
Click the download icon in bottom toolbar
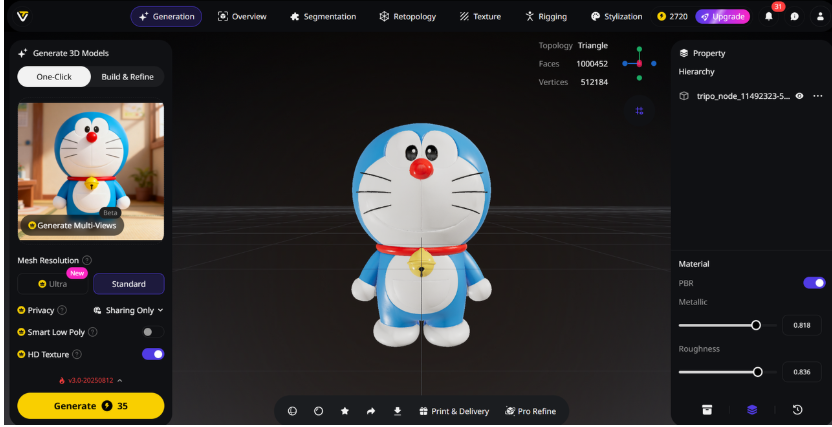[x=397, y=411]
